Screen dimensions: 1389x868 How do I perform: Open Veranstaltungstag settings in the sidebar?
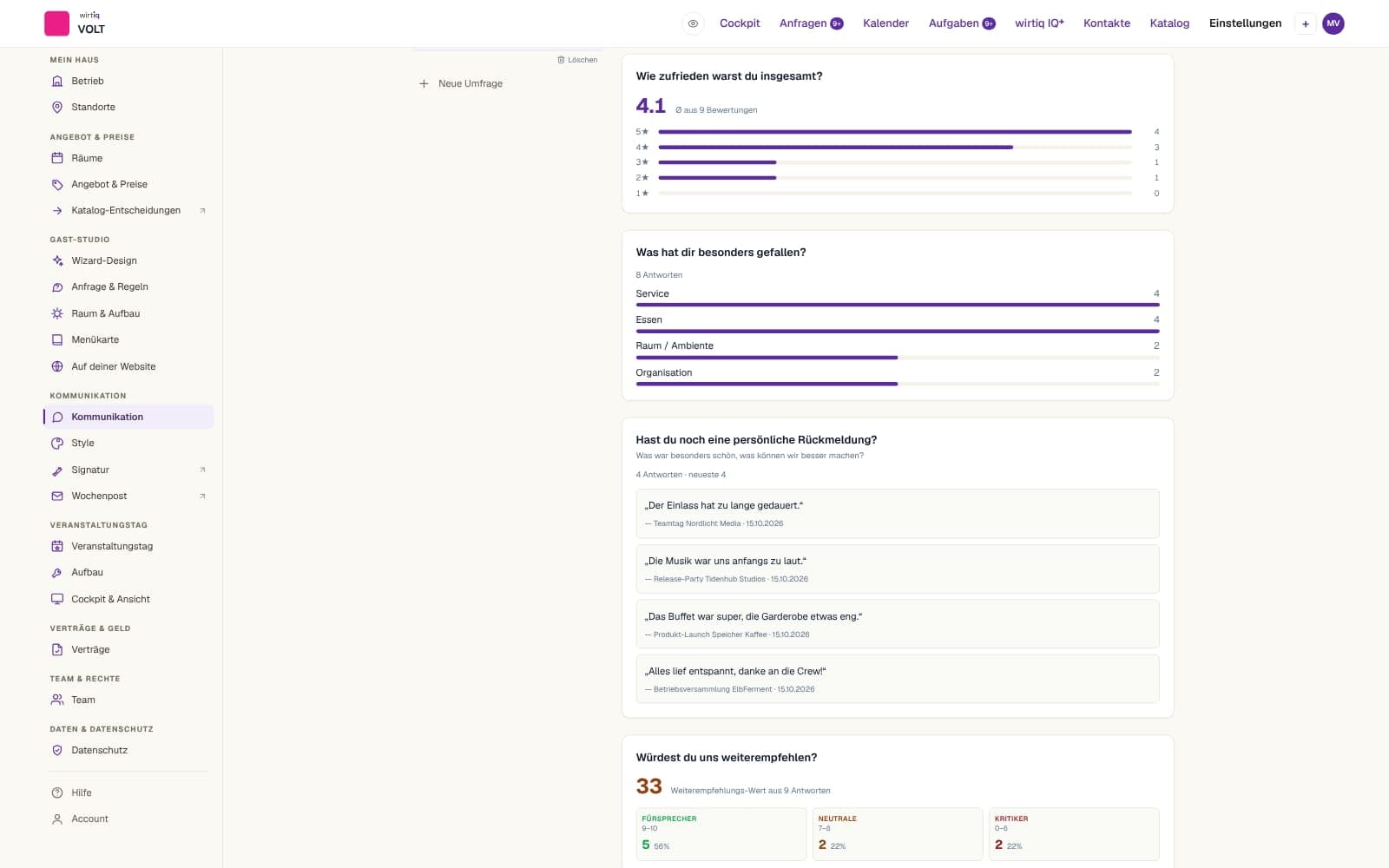point(128,546)
